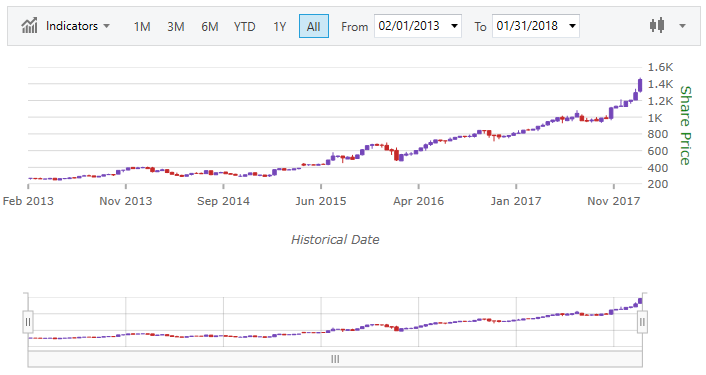Click the 200 price axis label

658,184
